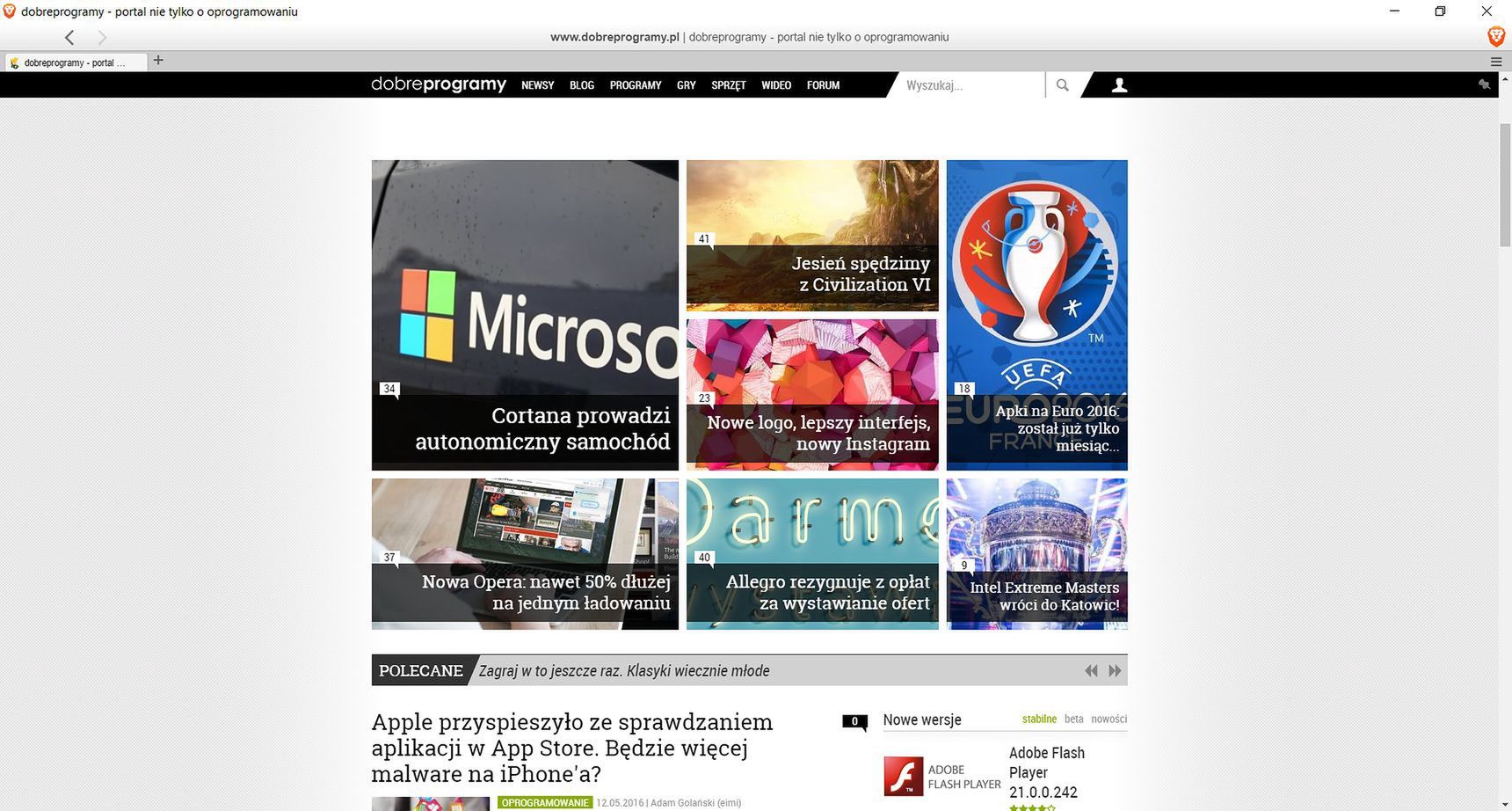Open article Cortana prowadzi autonomiczny samochód

point(542,428)
